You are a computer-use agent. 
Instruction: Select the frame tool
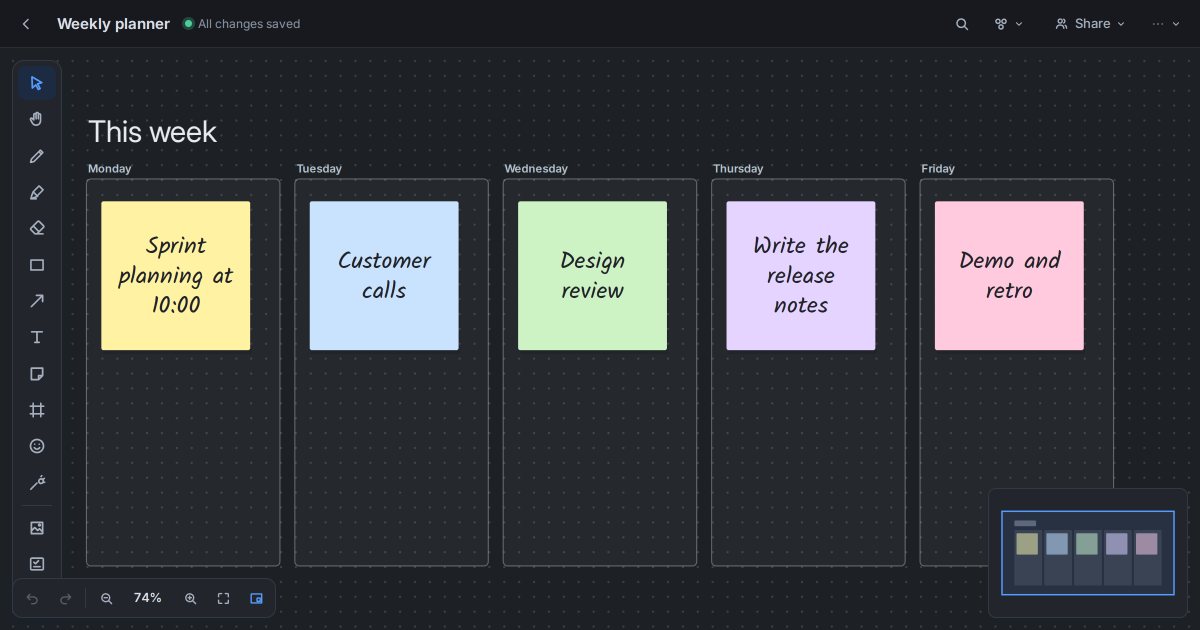pos(37,410)
